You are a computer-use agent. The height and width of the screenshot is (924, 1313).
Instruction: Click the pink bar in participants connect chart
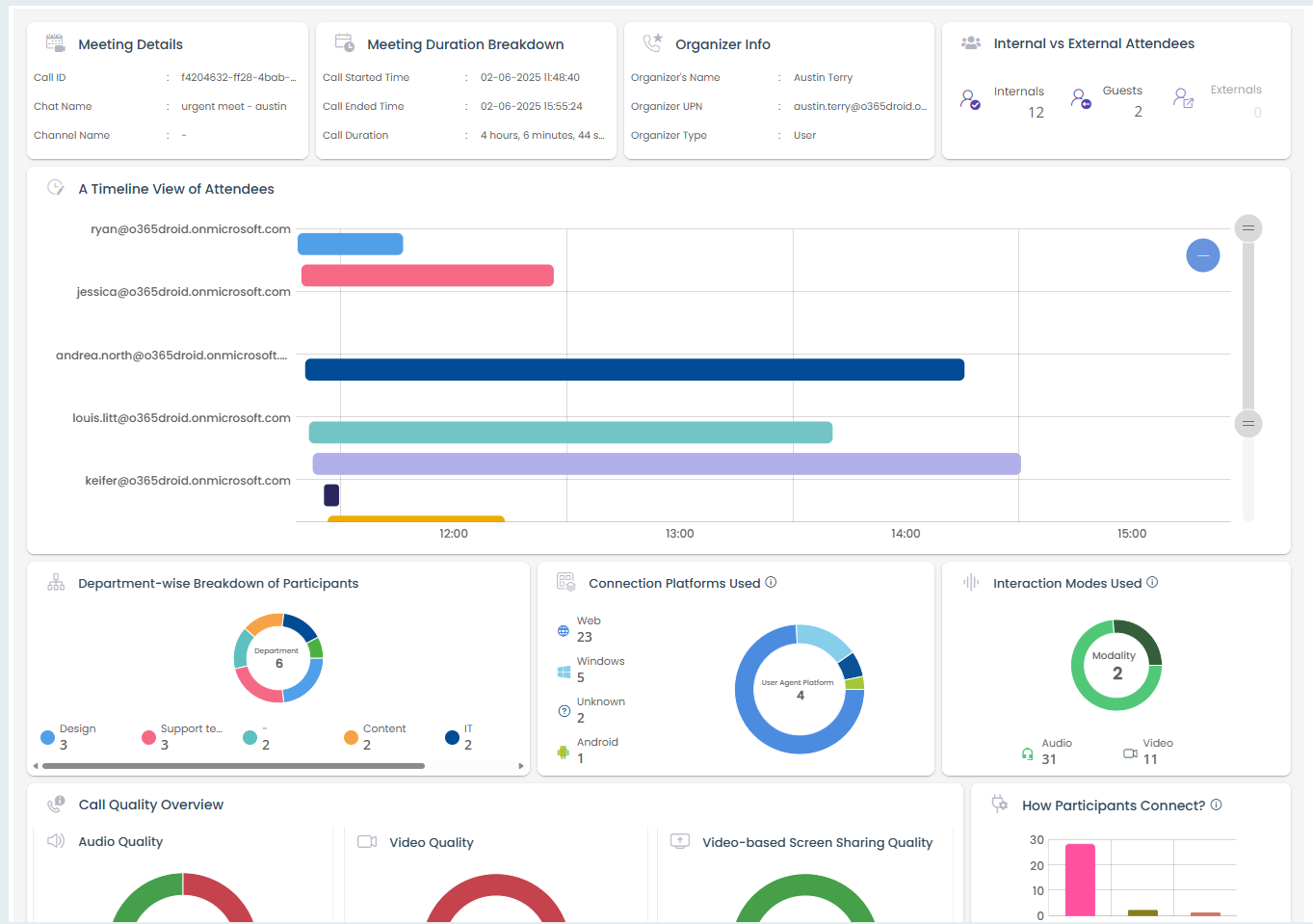coord(1080,879)
